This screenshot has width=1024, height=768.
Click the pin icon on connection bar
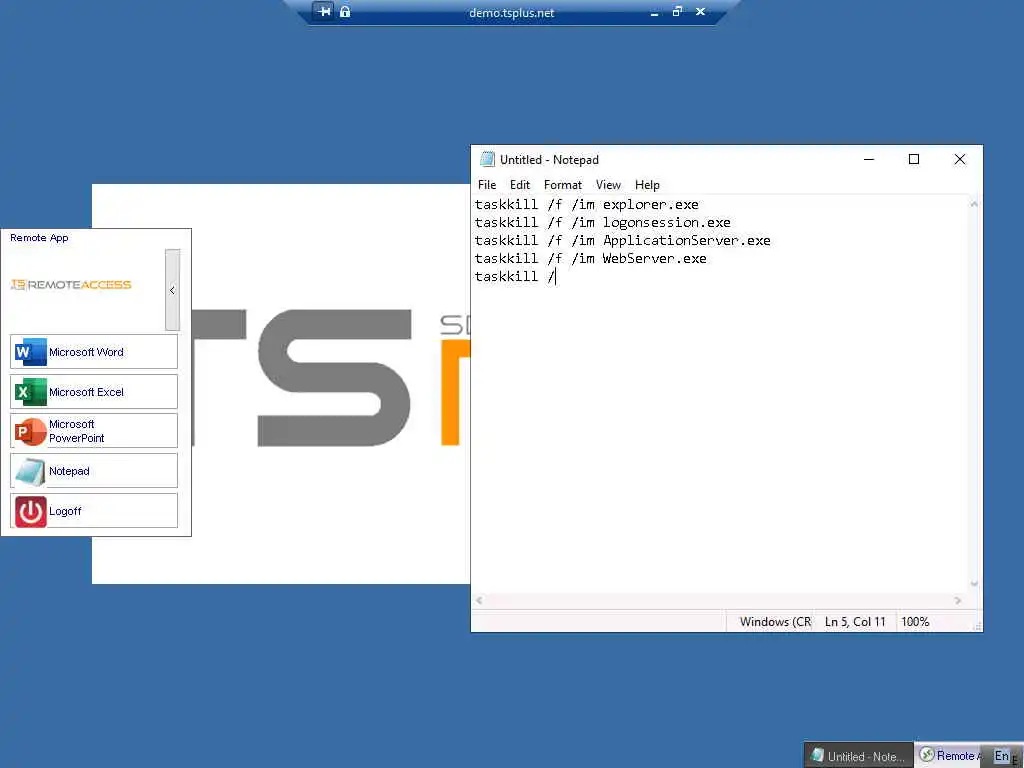324,11
